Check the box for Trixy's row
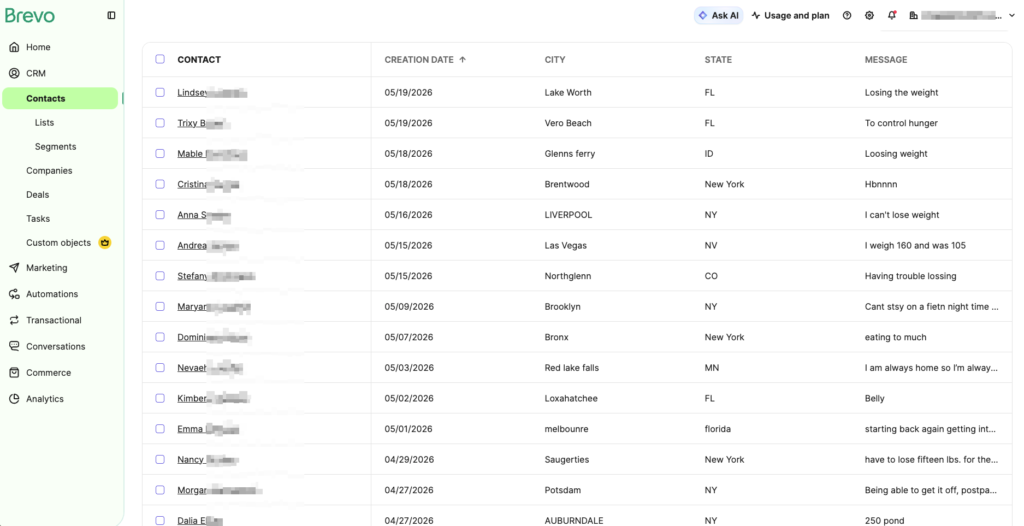This screenshot has height=526, width=1024. 160,123
